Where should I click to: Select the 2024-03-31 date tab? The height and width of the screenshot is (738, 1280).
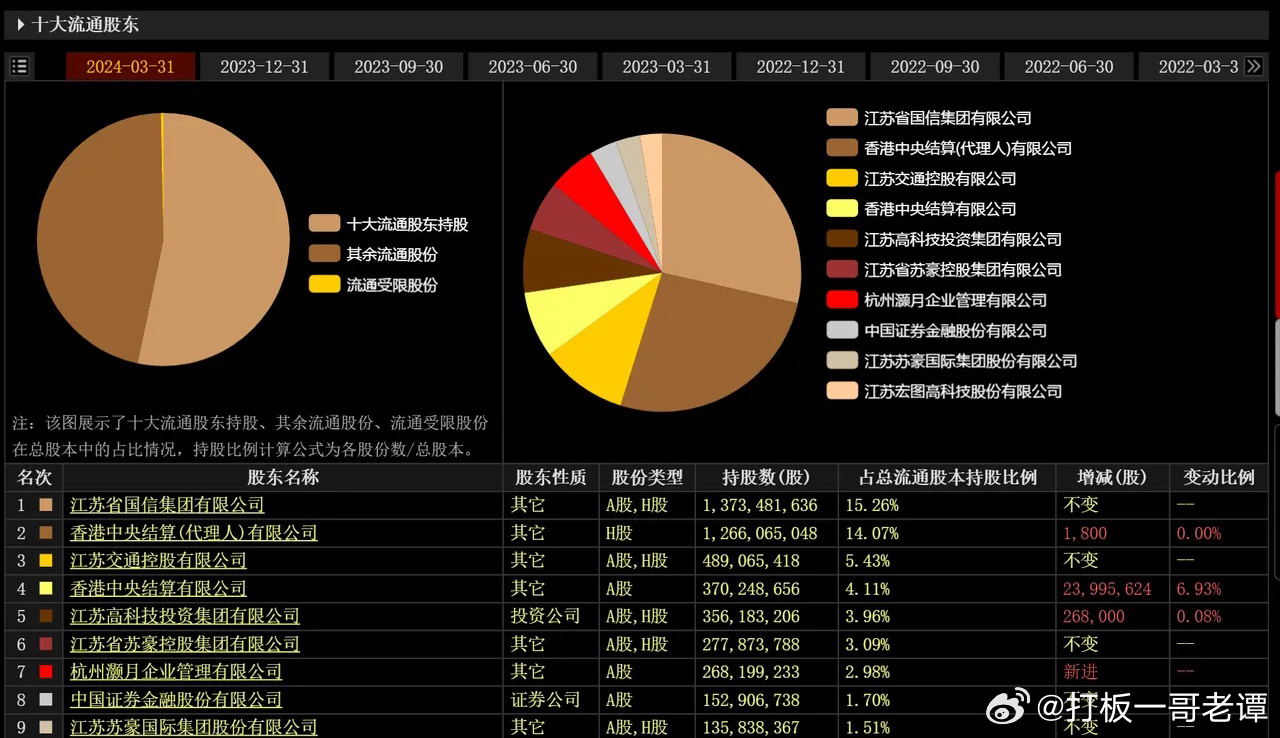(130, 67)
